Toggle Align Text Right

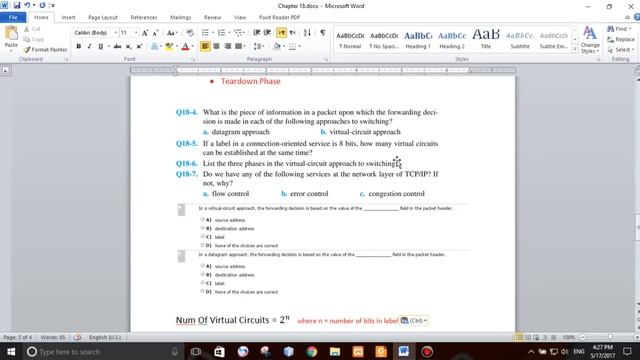click(227, 46)
